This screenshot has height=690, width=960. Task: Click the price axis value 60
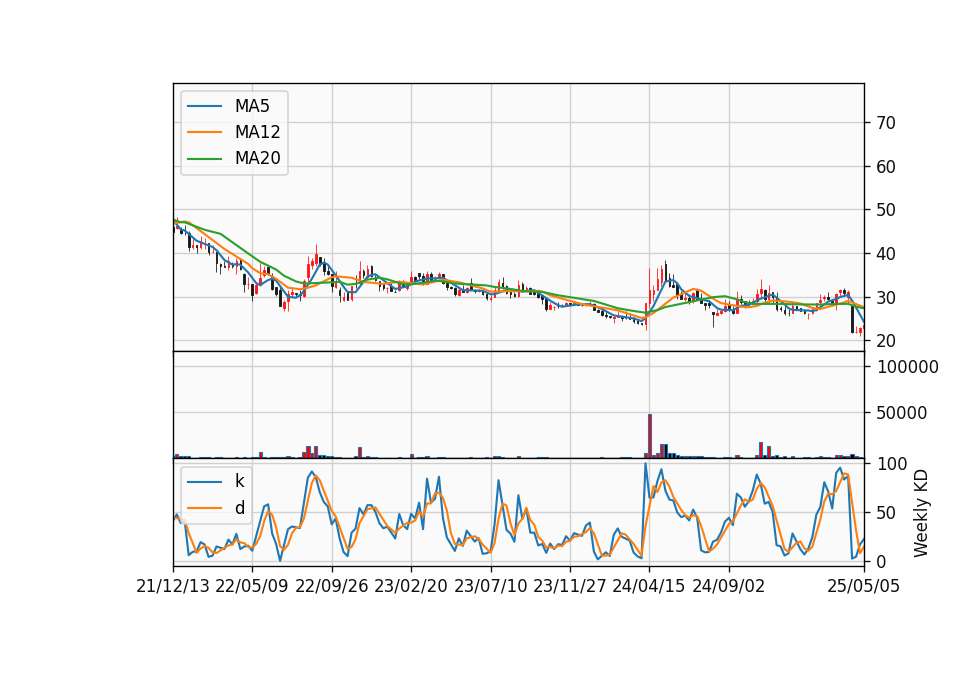[886, 167]
